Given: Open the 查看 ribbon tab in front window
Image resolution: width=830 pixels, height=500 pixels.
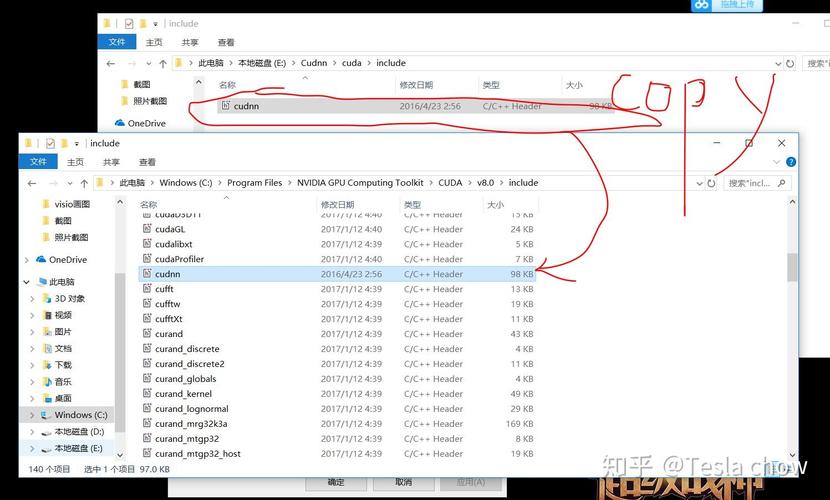Looking at the screenshot, I should pyautogui.click(x=147, y=162).
